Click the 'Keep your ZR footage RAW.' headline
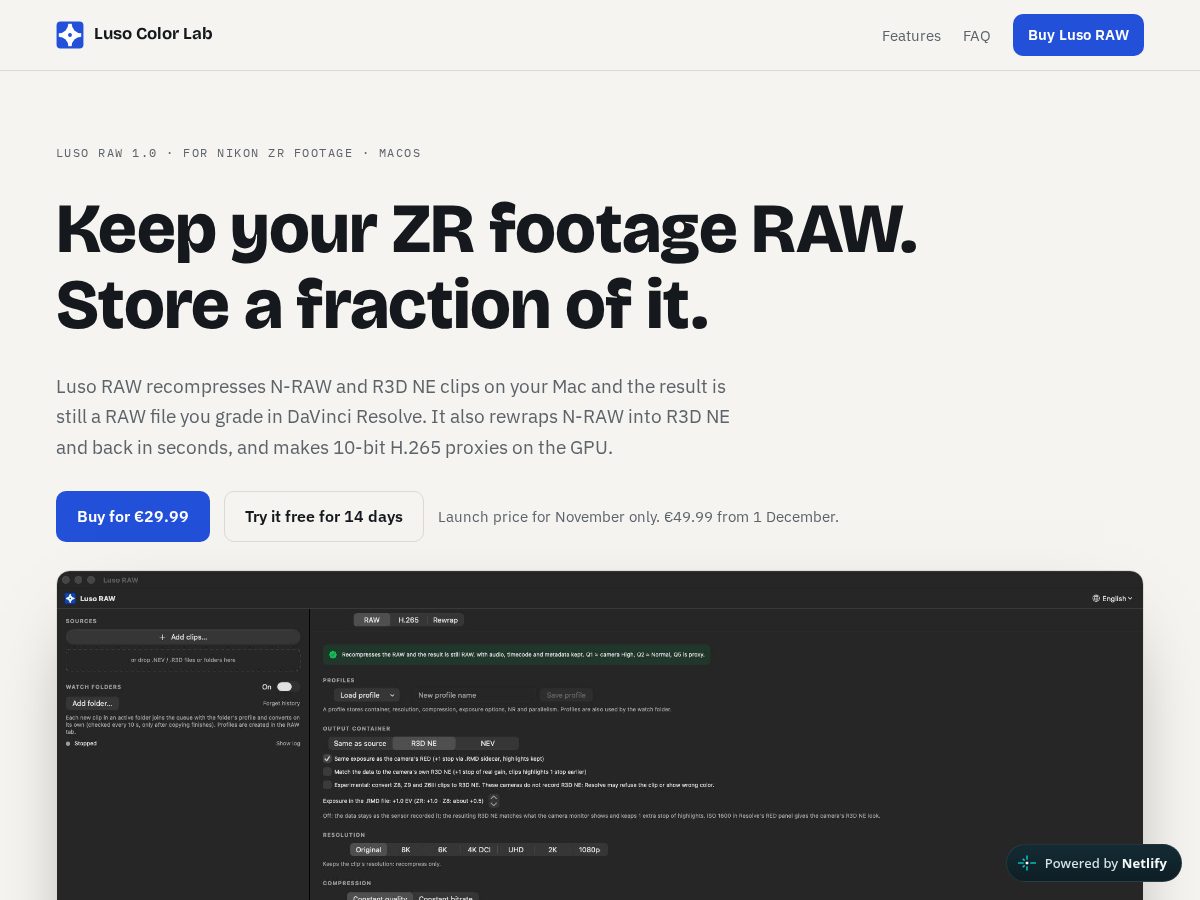Image resolution: width=1200 pixels, height=900 pixels. pyautogui.click(x=486, y=229)
